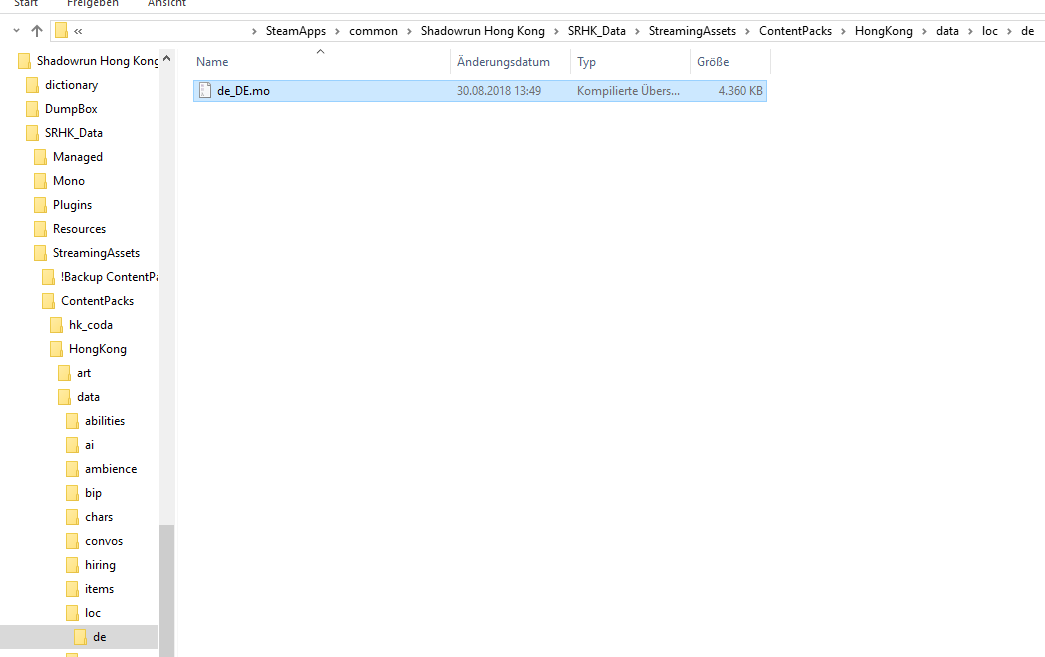Open chevron after common in path

(x=409, y=31)
